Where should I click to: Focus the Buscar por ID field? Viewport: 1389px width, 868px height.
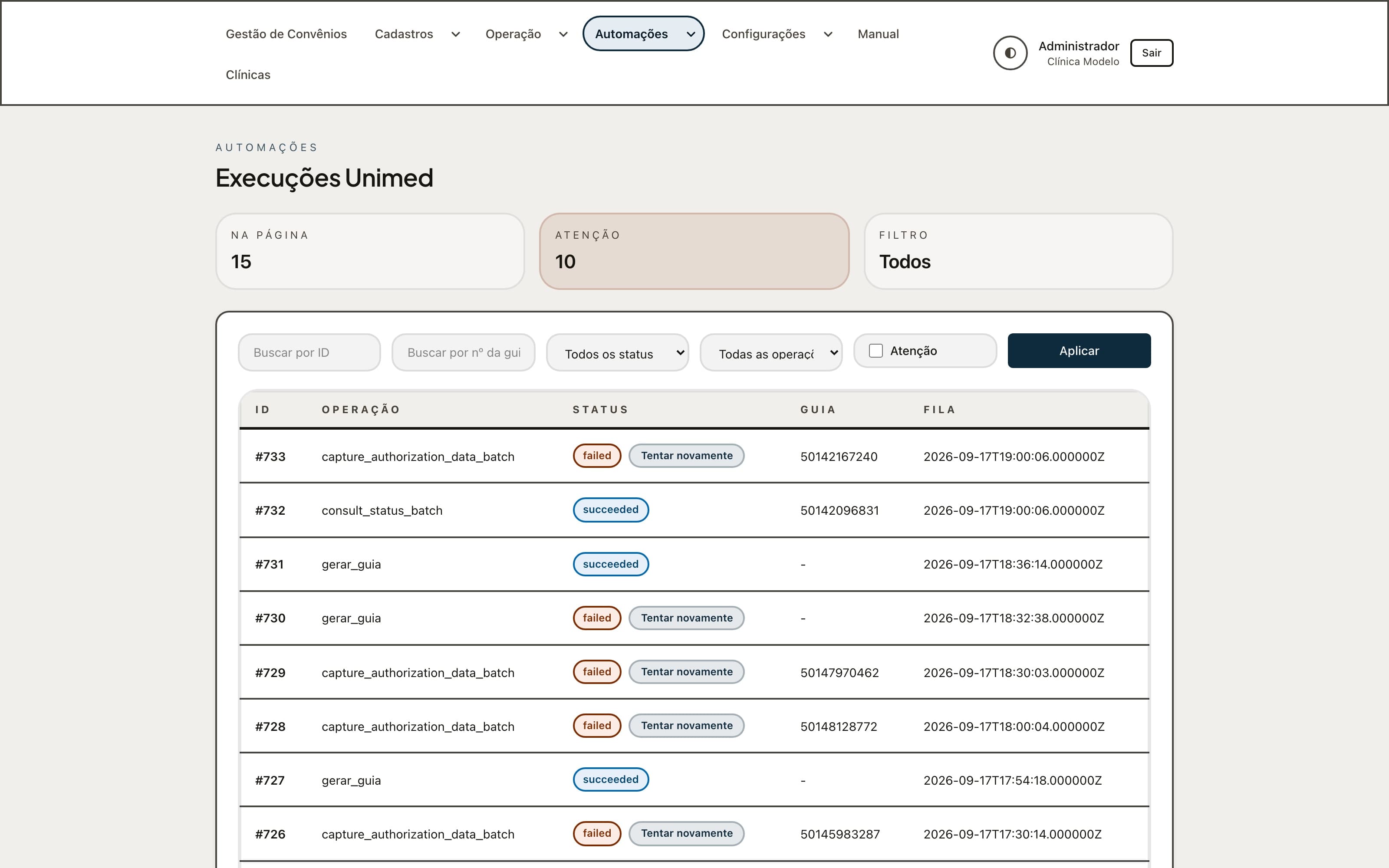pyautogui.click(x=309, y=352)
